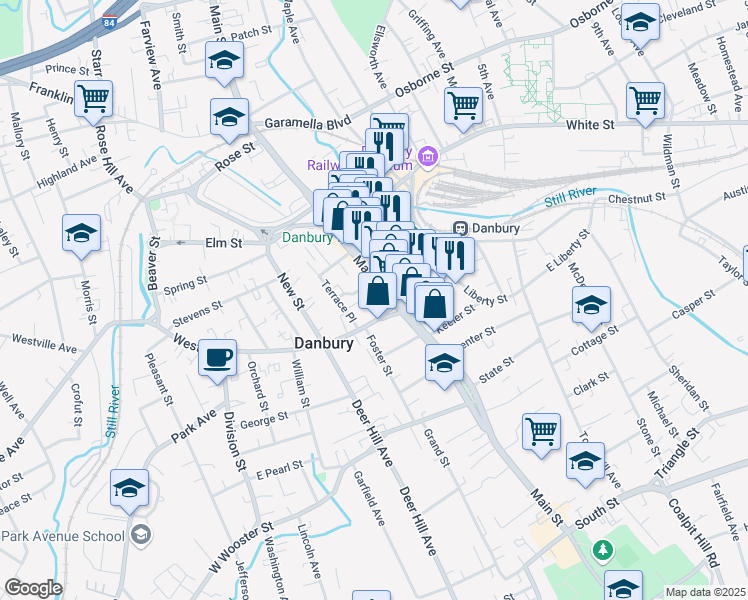Click the Highland Ave label
Viewport: 748px width, 600px height.
click(67, 172)
